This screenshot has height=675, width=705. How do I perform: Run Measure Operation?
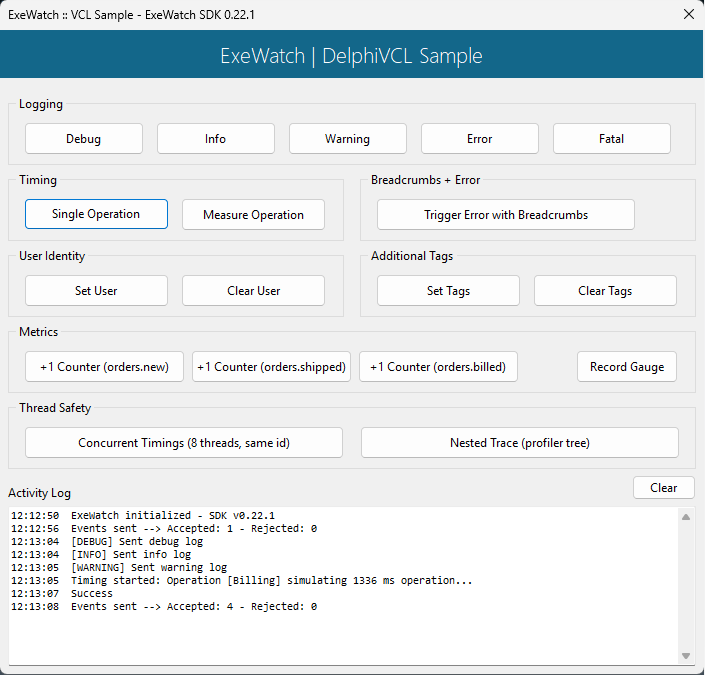click(x=253, y=215)
